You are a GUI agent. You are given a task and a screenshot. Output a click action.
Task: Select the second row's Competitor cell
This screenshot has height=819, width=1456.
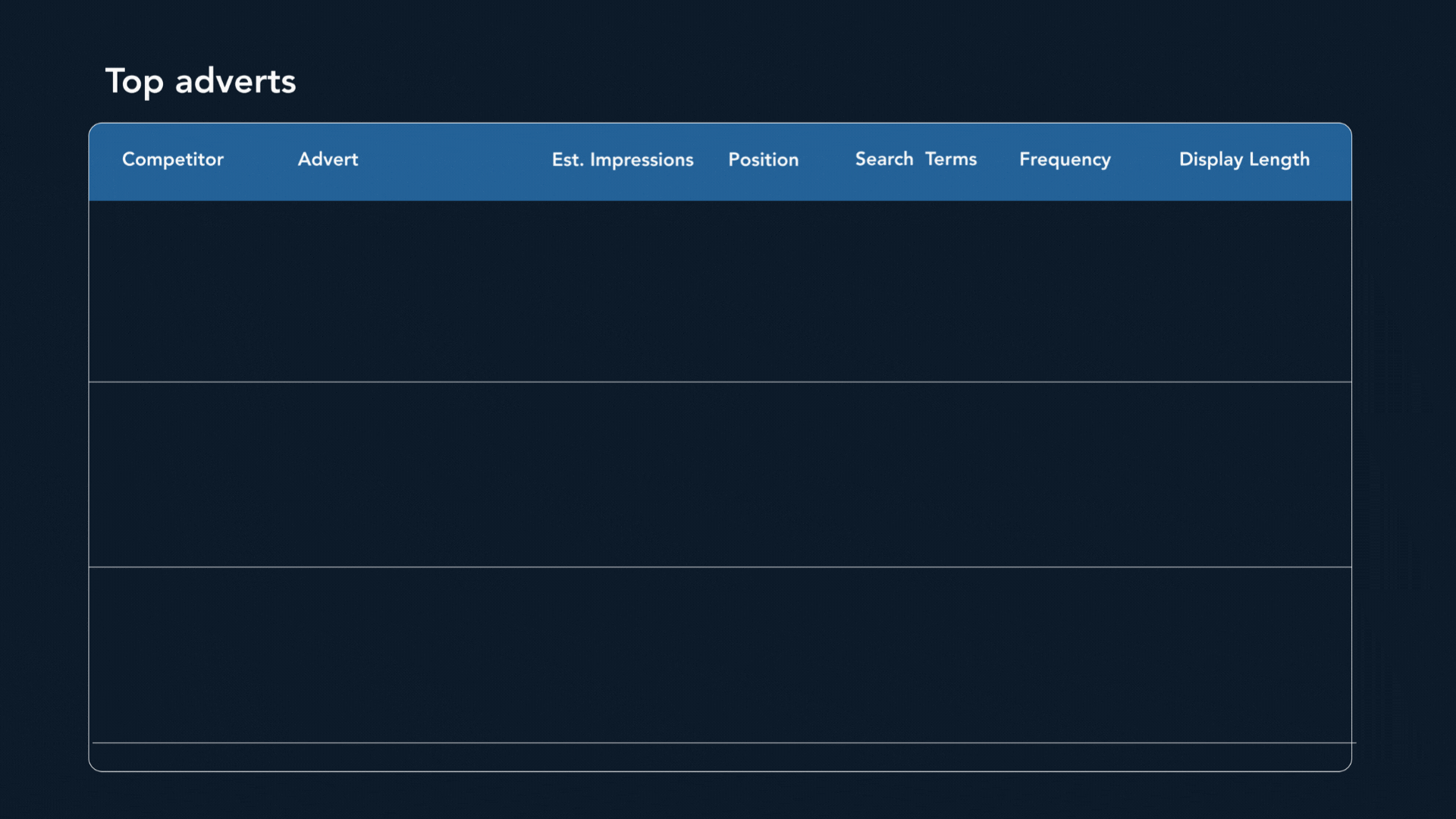[173, 475]
